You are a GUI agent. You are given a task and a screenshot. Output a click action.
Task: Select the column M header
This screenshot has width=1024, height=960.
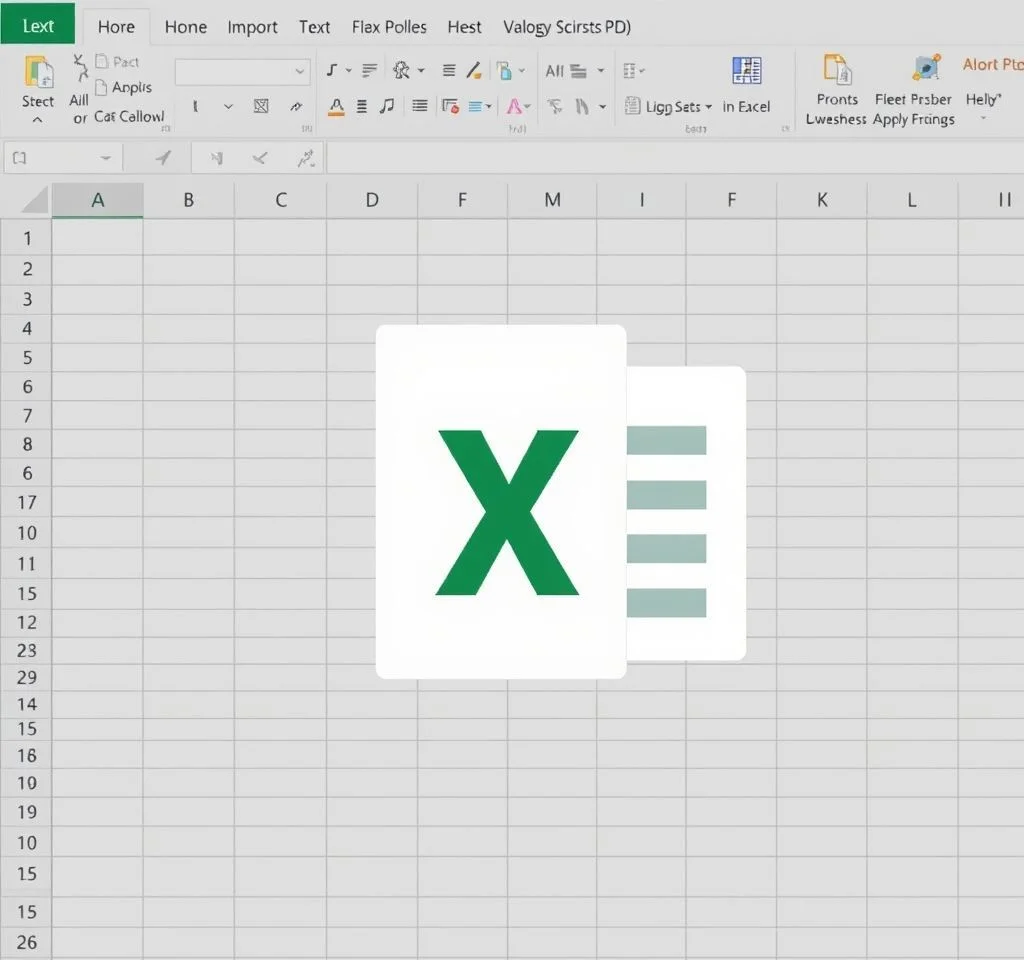(x=552, y=200)
